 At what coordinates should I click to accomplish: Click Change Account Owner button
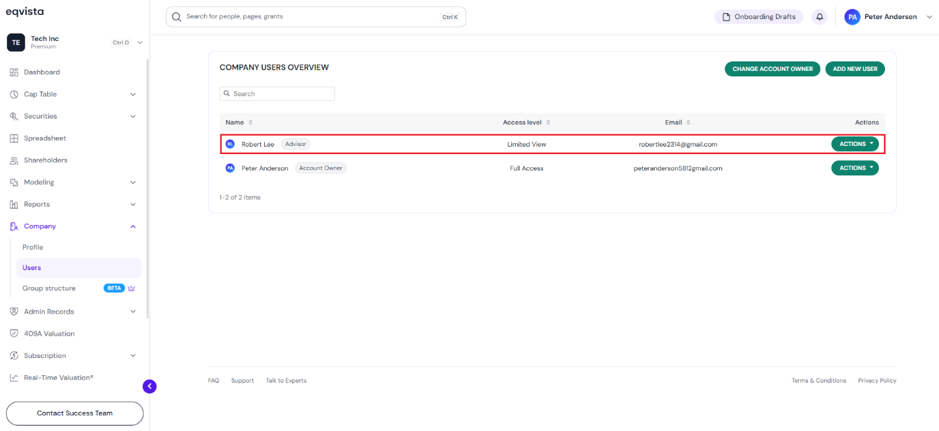point(773,69)
